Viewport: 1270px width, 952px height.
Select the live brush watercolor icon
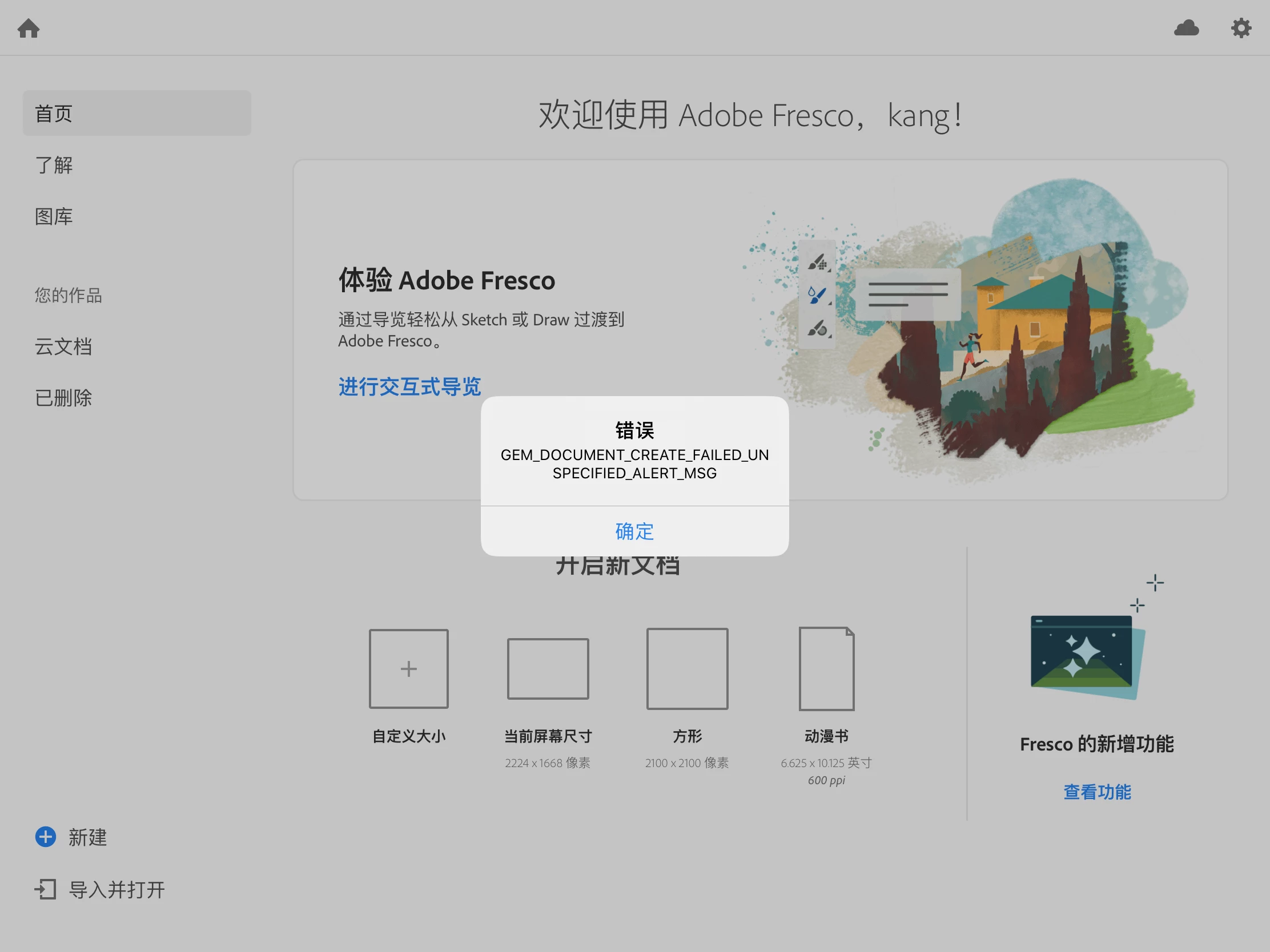tap(818, 295)
